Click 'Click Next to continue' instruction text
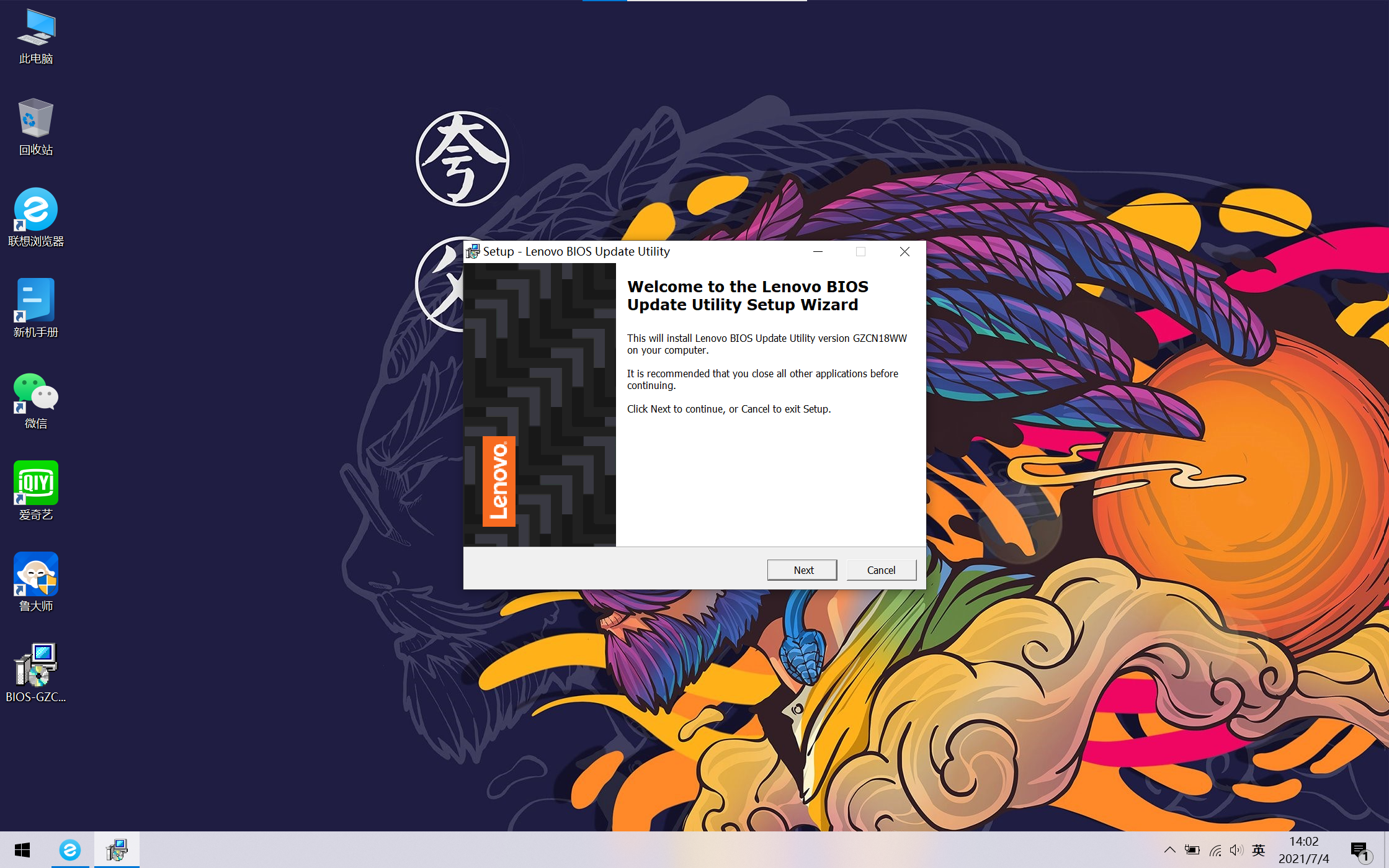The width and height of the screenshot is (1389, 868). tap(729, 409)
